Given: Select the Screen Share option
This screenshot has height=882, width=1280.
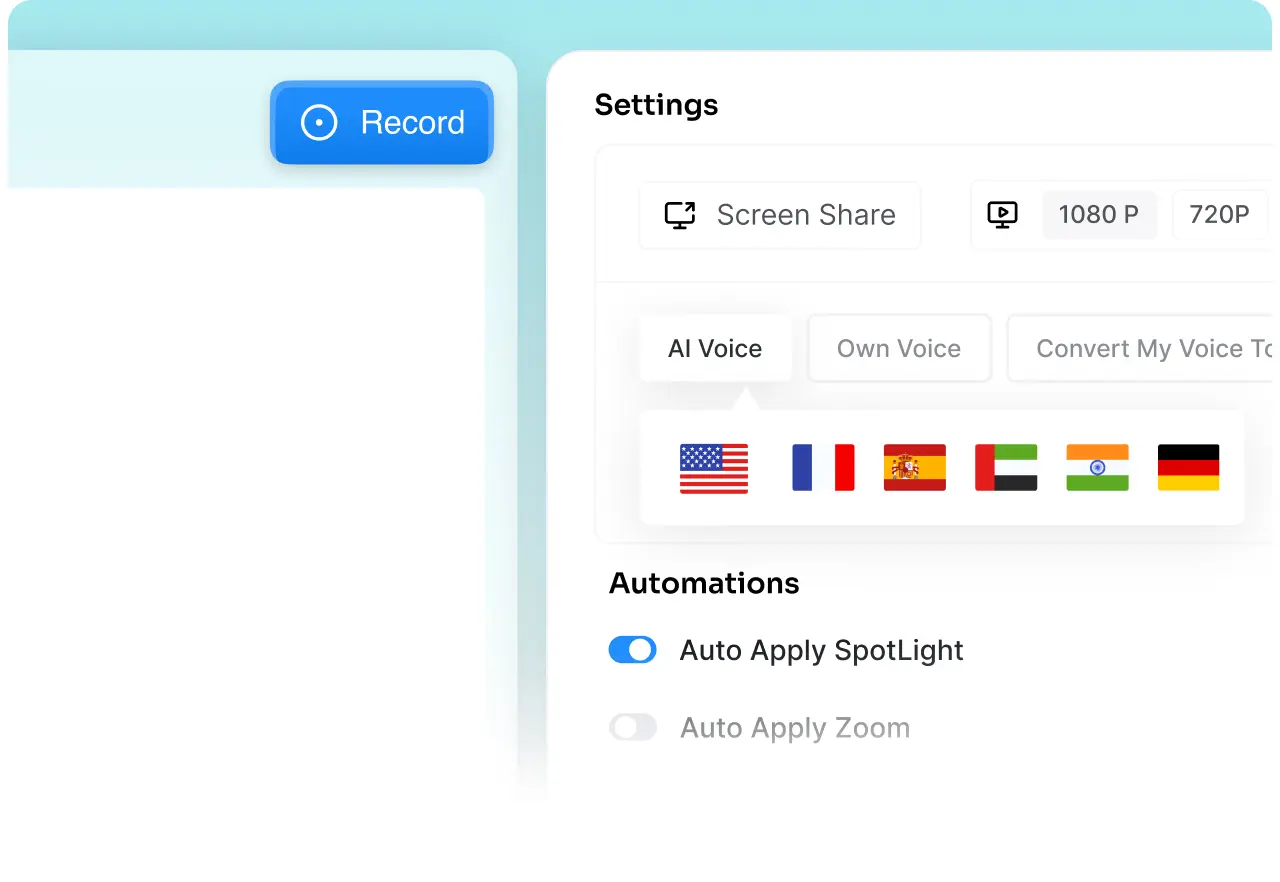Looking at the screenshot, I should click(780, 215).
